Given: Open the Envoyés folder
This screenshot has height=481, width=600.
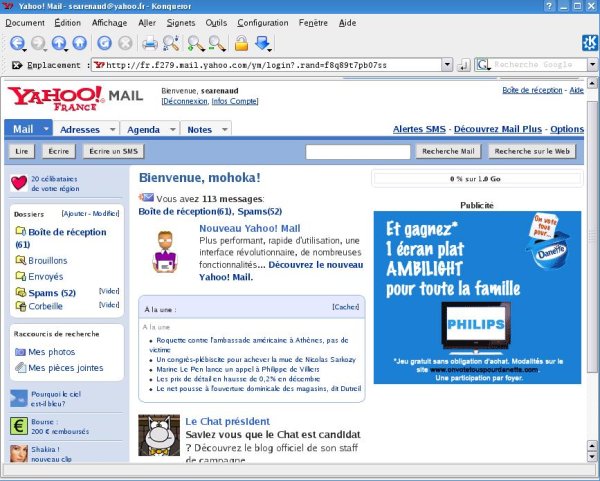Looking at the screenshot, I should [x=46, y=276].
